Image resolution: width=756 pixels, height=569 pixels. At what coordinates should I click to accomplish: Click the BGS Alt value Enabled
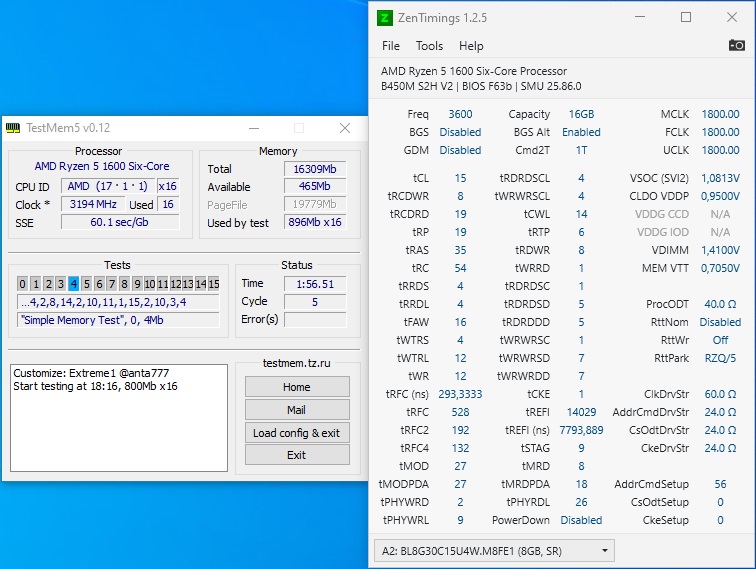[581, 132]
